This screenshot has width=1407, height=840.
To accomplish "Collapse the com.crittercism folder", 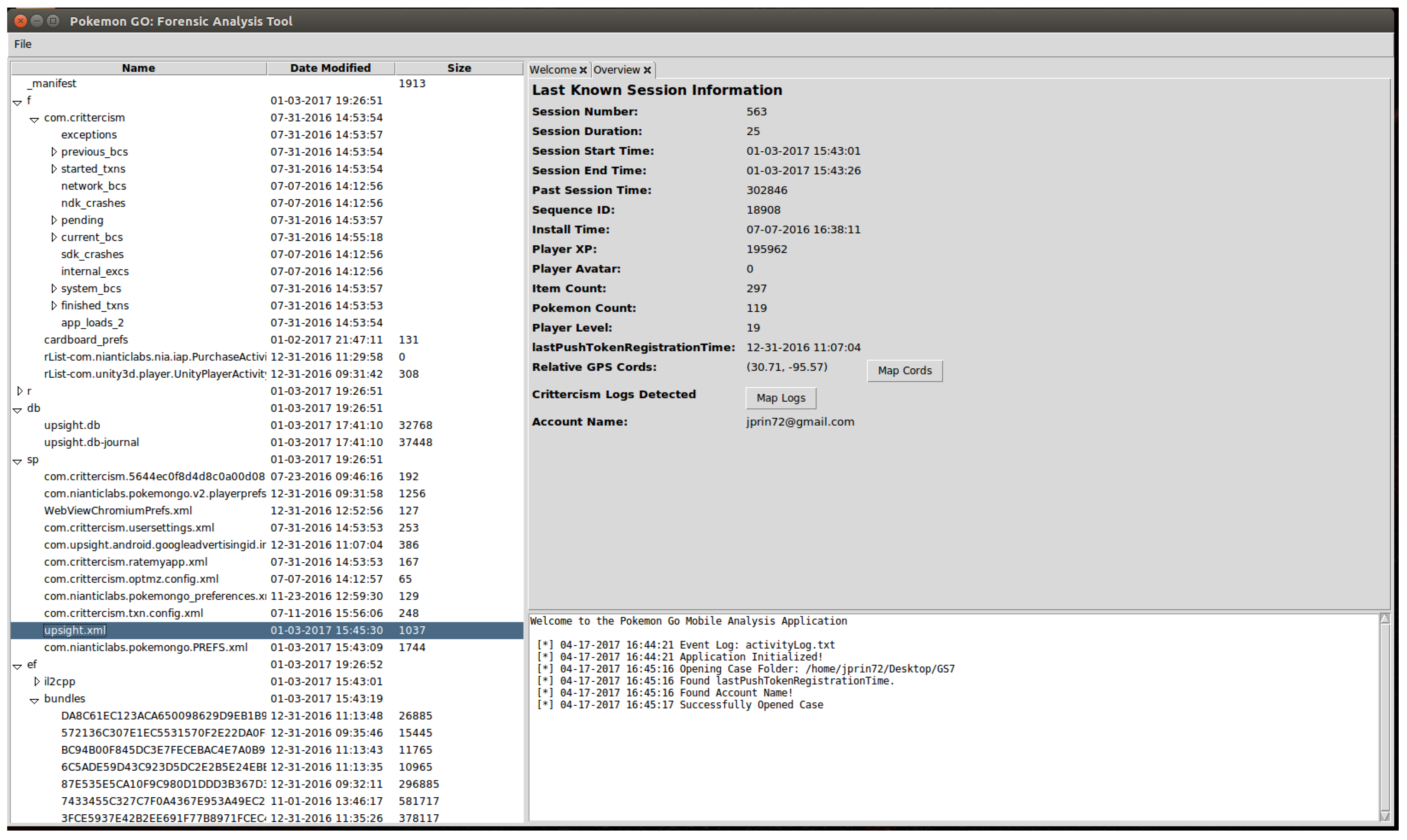I will pos(34,119).
